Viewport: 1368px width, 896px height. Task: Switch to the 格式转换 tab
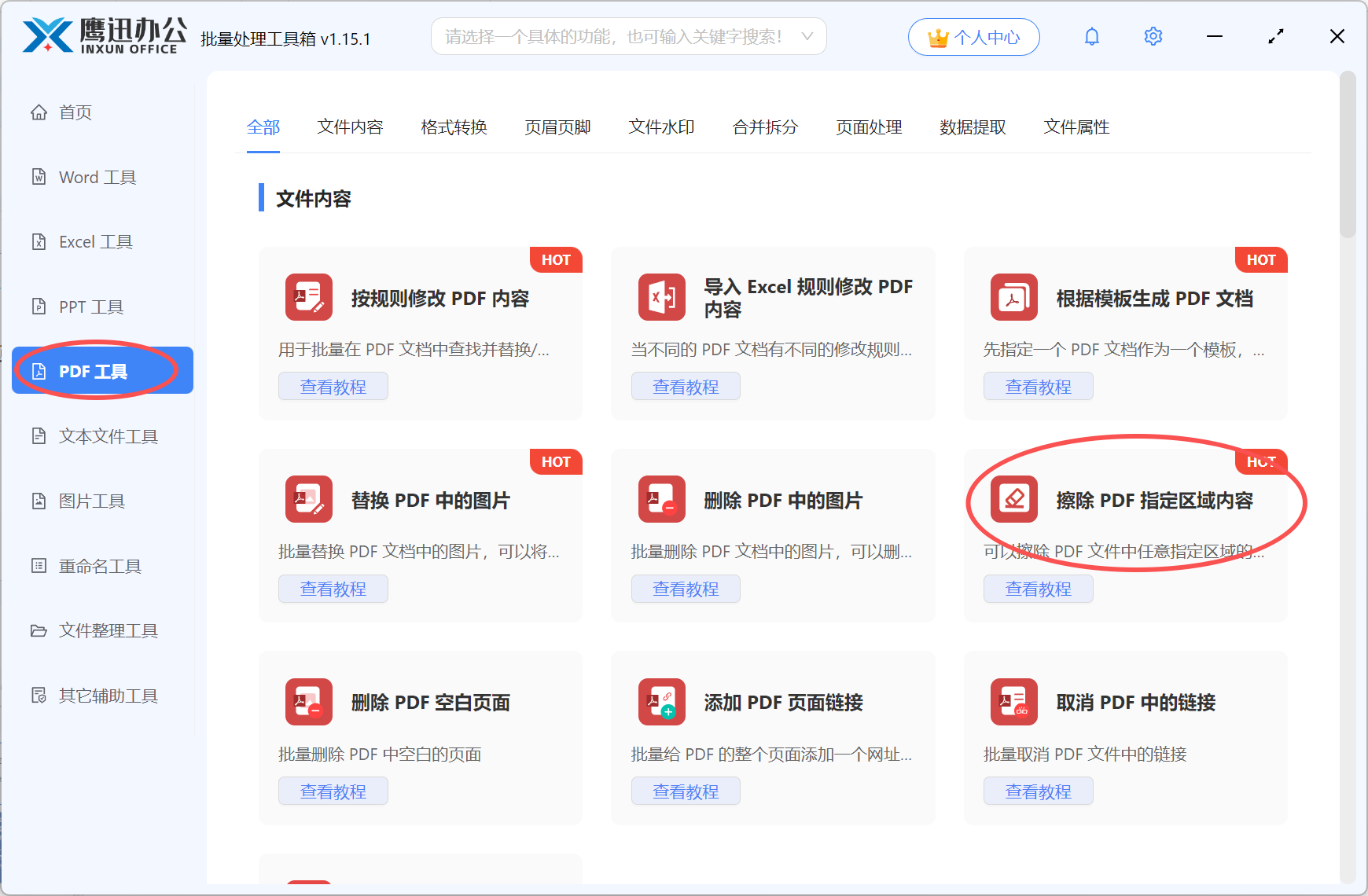click(454, 127)
